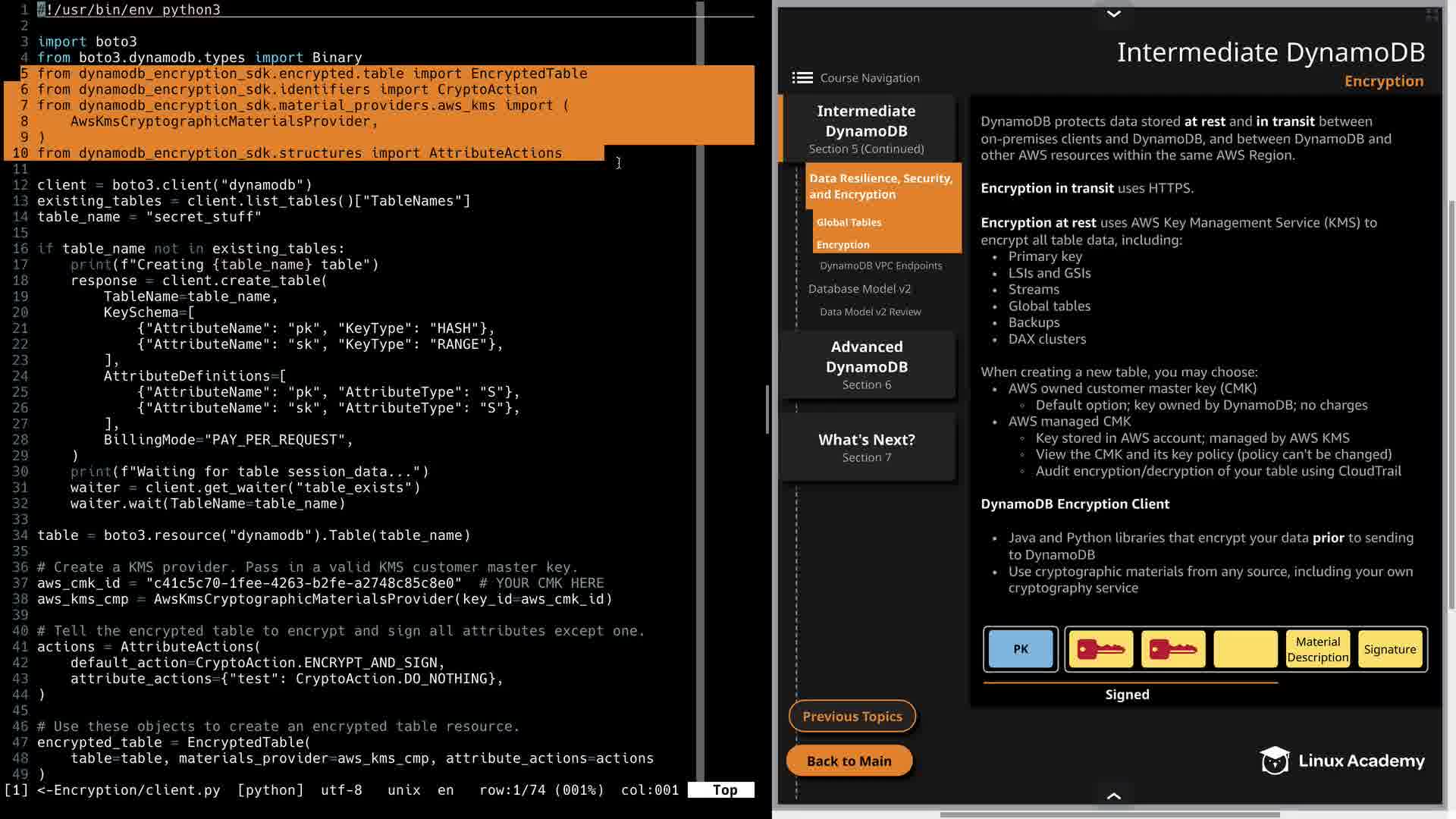This screenshot has height=819, width=1456.
Task: Select the Database Model v2 item
Action: [859, 289]
